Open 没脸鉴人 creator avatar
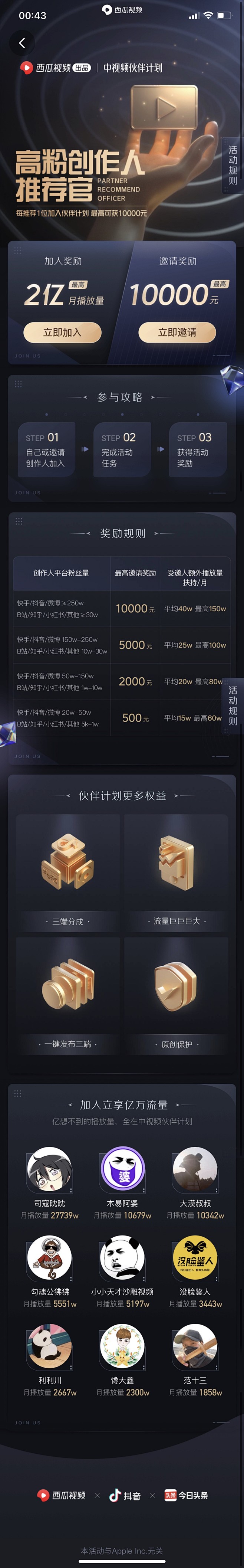 [195, 1258]
